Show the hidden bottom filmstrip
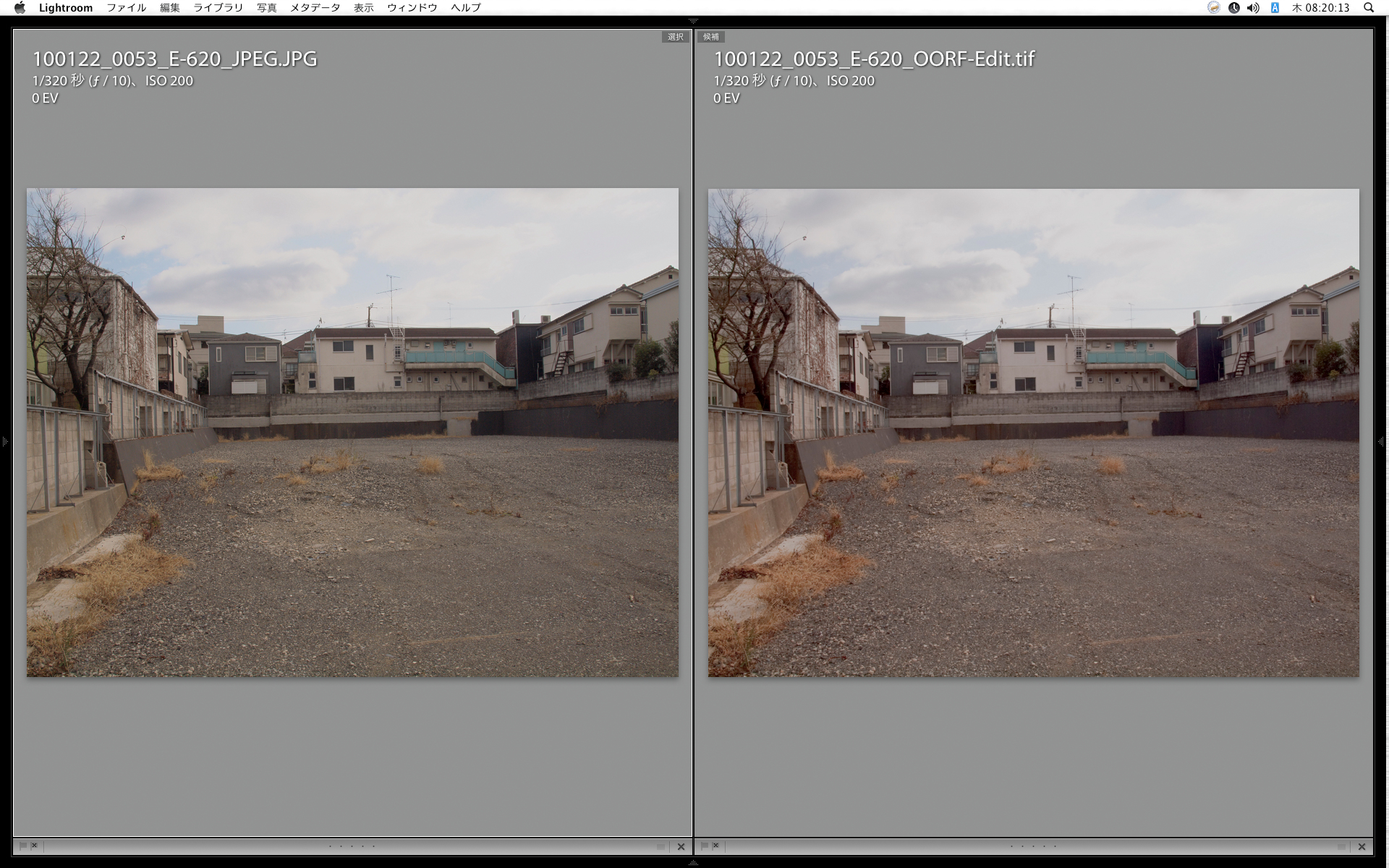 (693, 863)
